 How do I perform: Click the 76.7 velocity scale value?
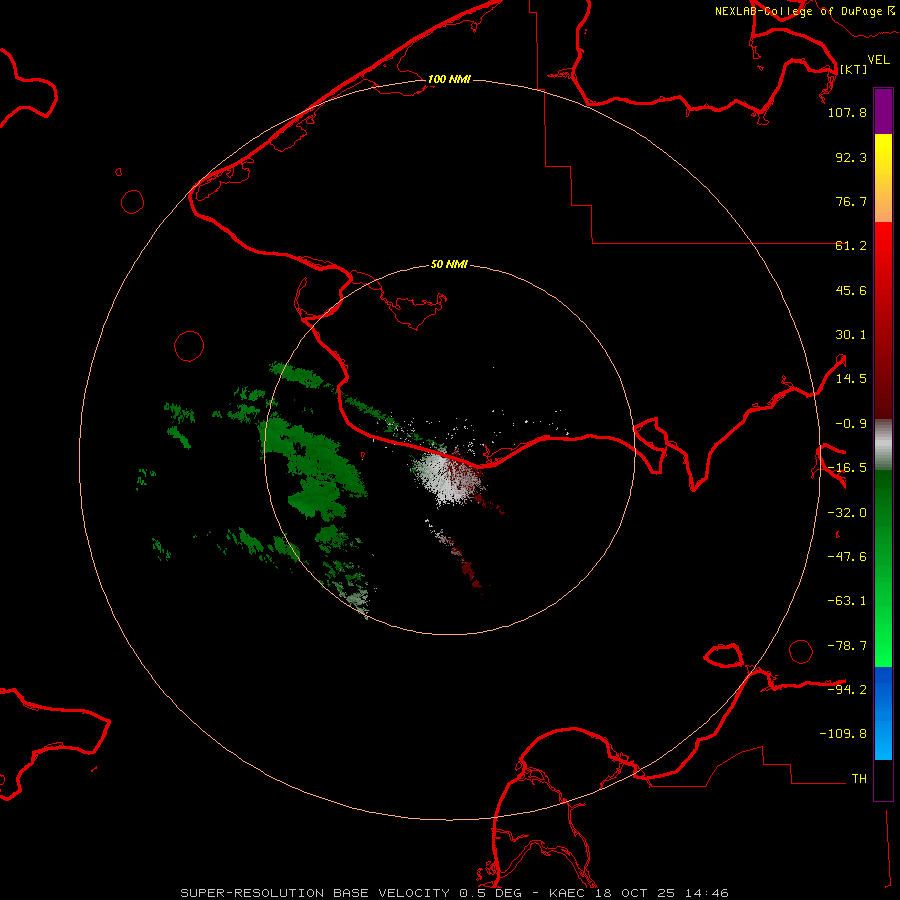(851, 201)
